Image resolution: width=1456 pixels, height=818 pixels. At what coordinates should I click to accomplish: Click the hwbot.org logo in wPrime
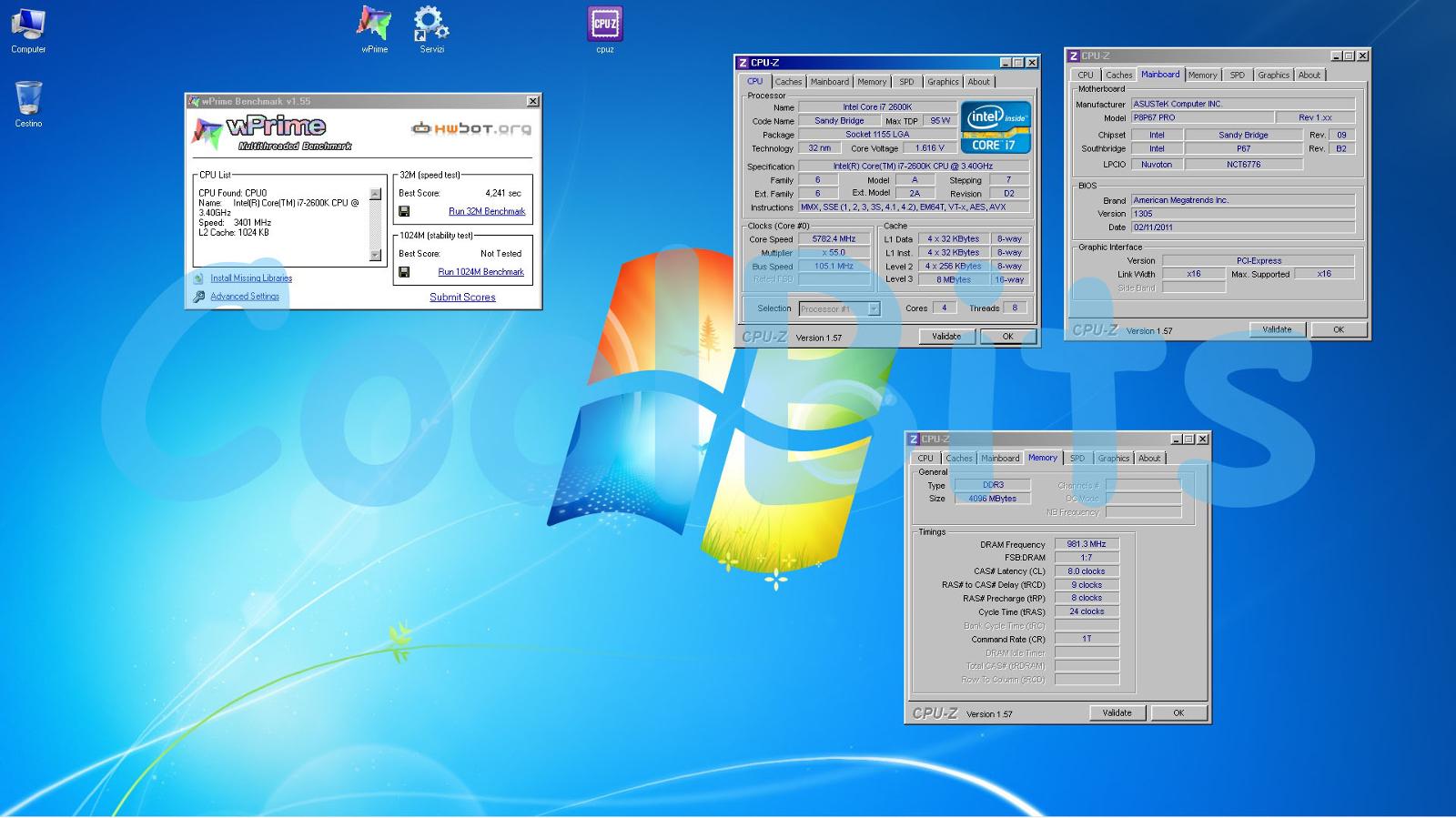point(470,128)
